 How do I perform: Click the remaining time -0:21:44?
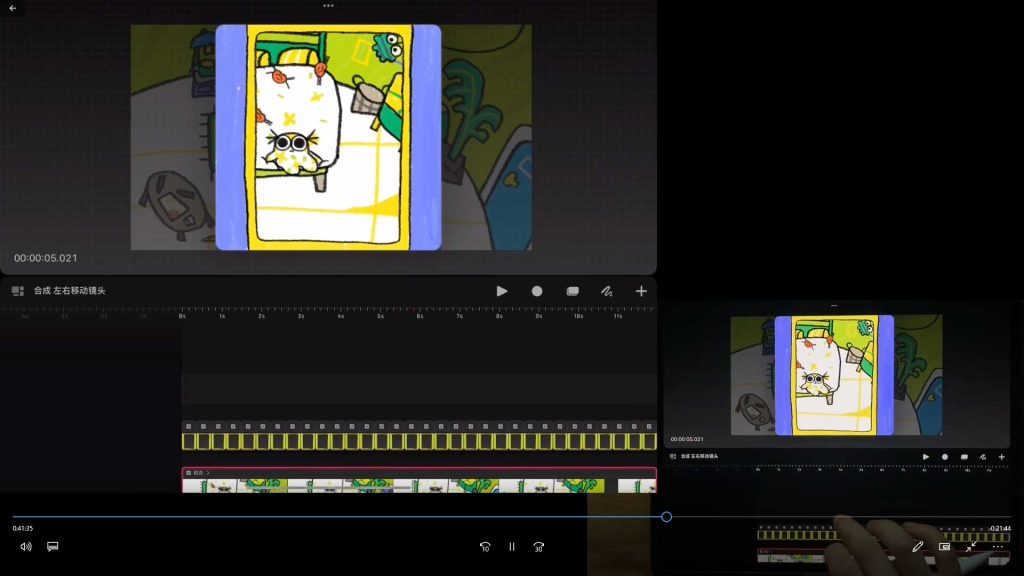(1000, 528)
